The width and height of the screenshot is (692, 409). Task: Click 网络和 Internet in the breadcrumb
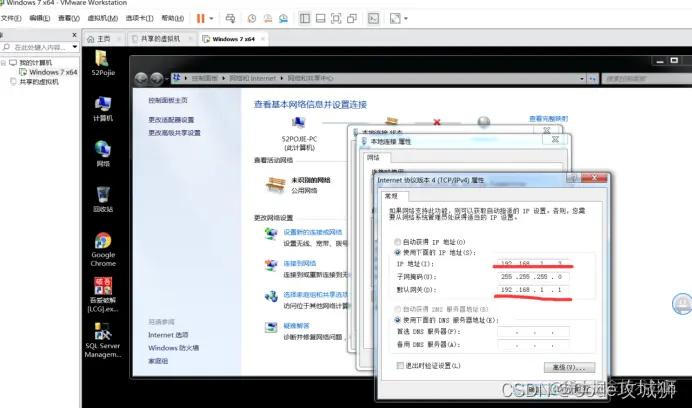click(252, 78)
